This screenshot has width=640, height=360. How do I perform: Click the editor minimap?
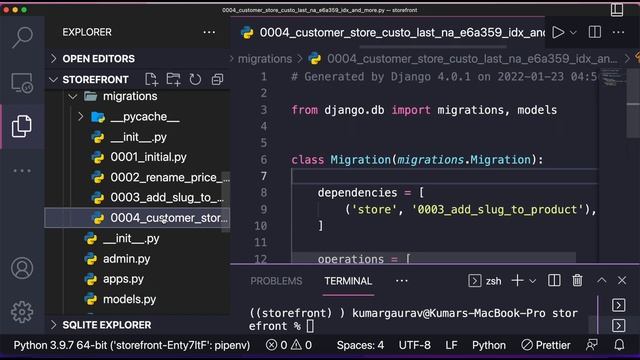[612, 78]
